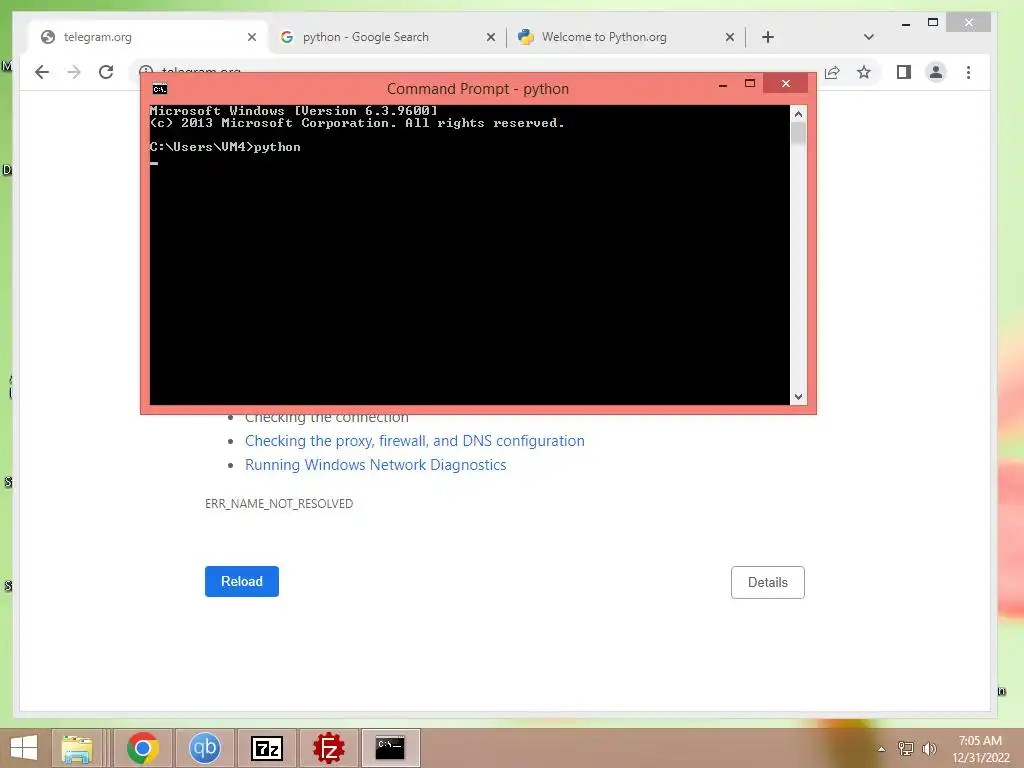Close the Command Prompt window

point(786,84)
